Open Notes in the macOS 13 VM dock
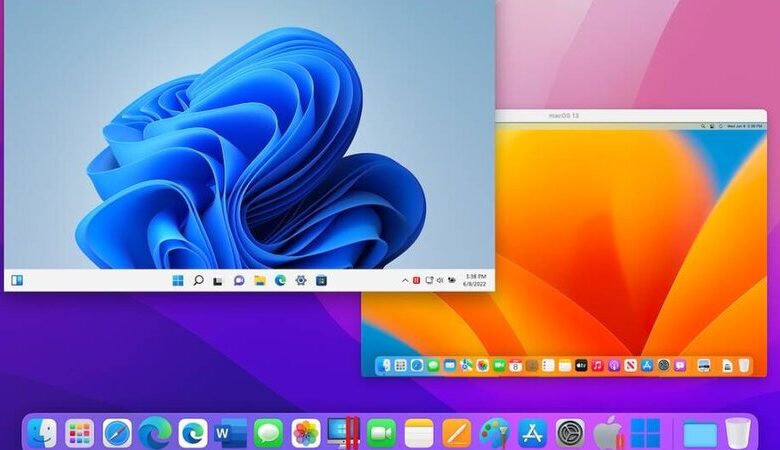Viewport: 780px width, 450px height. 565,365
